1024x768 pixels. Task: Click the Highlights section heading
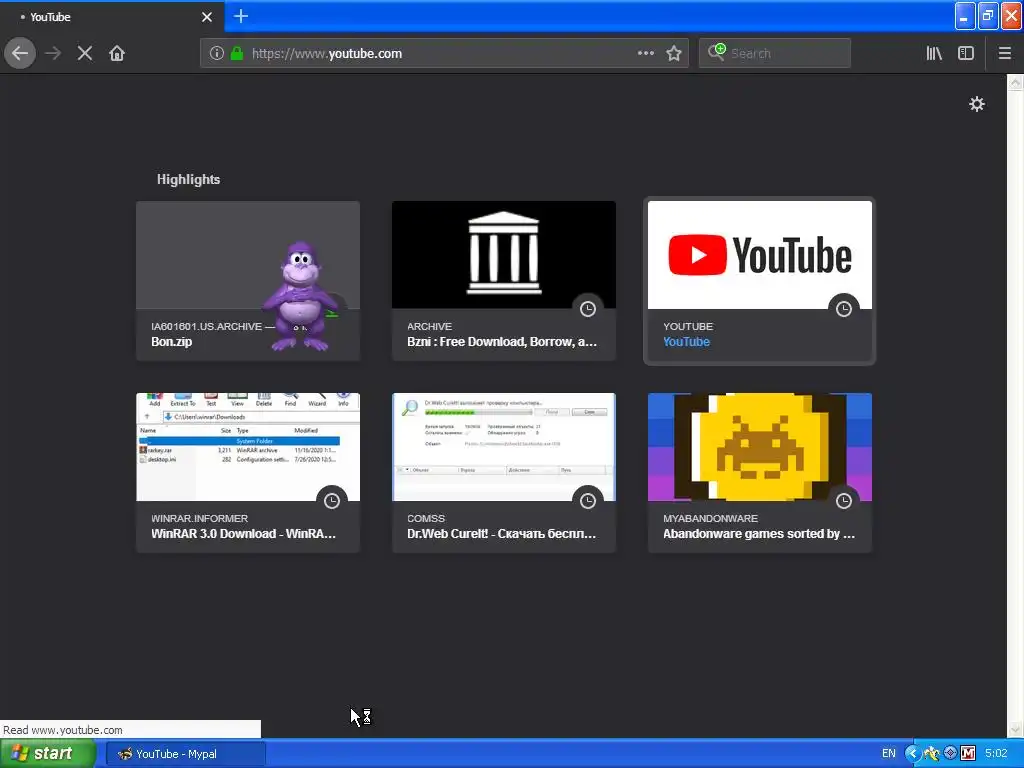point(188,180)
